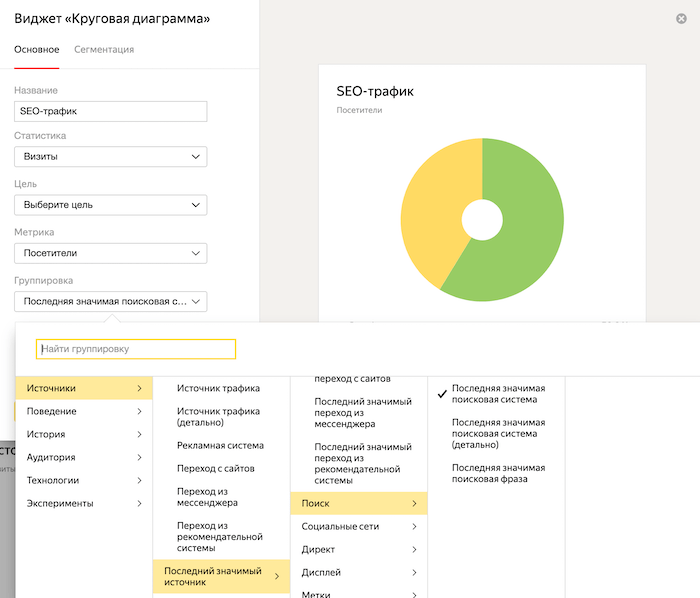Open the Метрика dropdown showing Посетители
This screenshot has width=700, height=598.
tap(110, 253)
